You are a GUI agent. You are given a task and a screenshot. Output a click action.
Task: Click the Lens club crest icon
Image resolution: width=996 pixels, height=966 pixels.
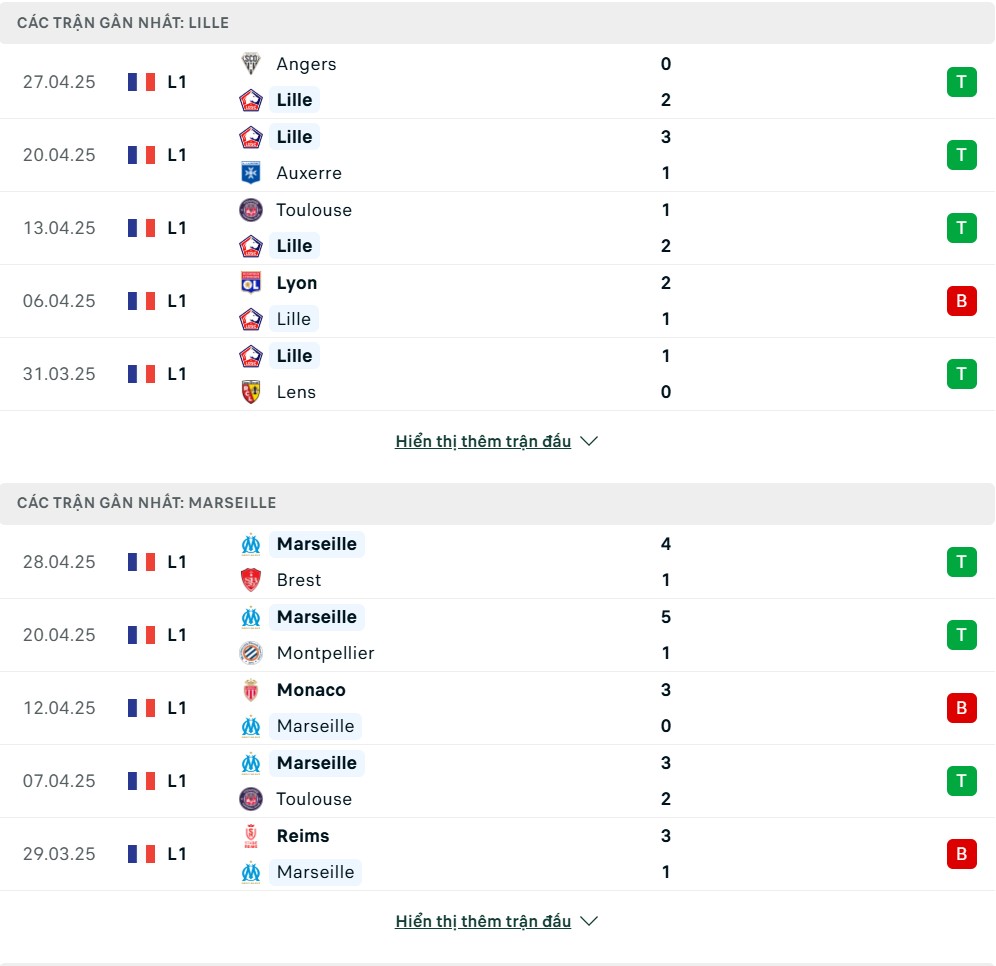pyautogui.click(x=251, y=392)
